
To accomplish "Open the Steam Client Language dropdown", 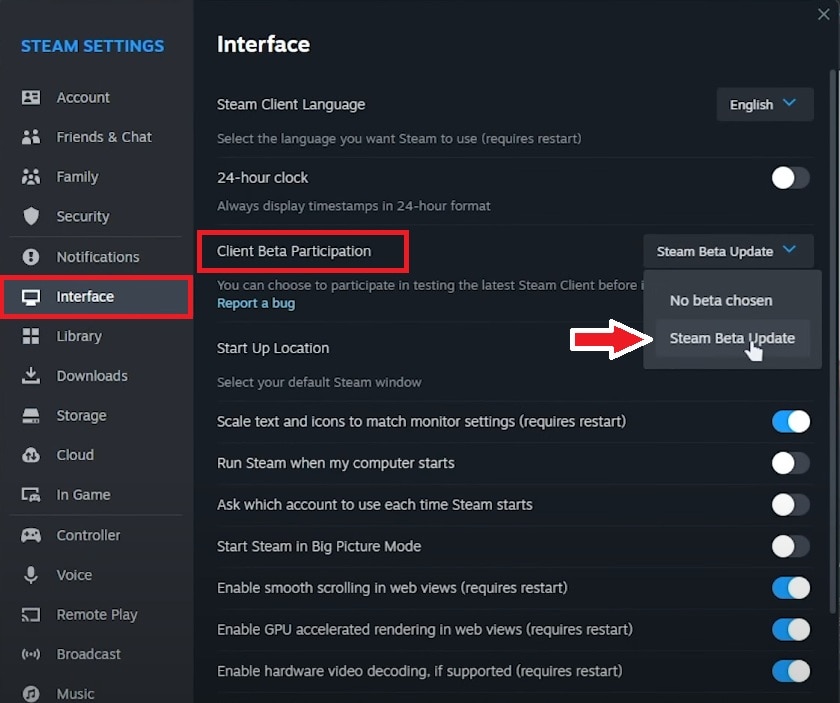I will pyautogui.click(x=764, y=104).
